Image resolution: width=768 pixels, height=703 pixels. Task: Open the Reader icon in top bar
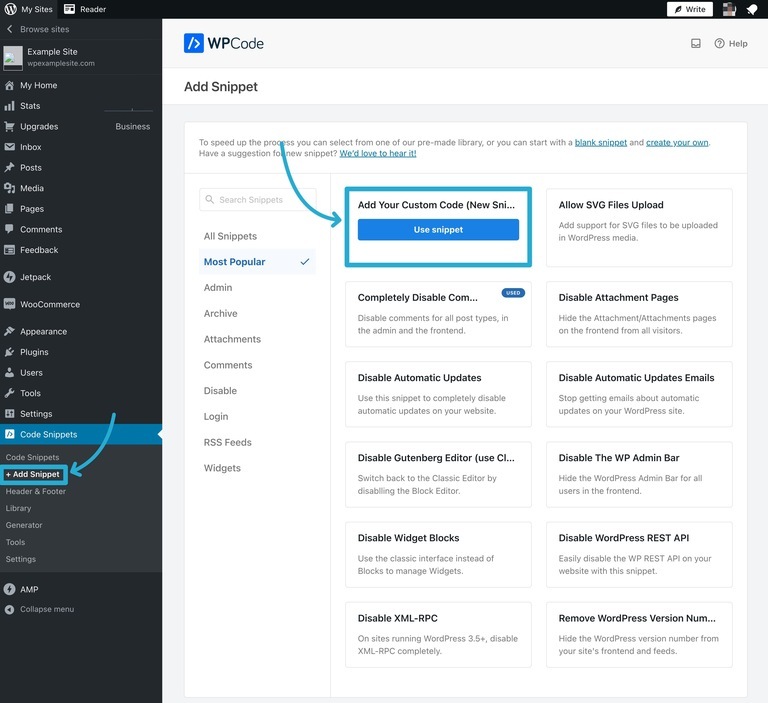pyautogui.click(x=70, y=9)
